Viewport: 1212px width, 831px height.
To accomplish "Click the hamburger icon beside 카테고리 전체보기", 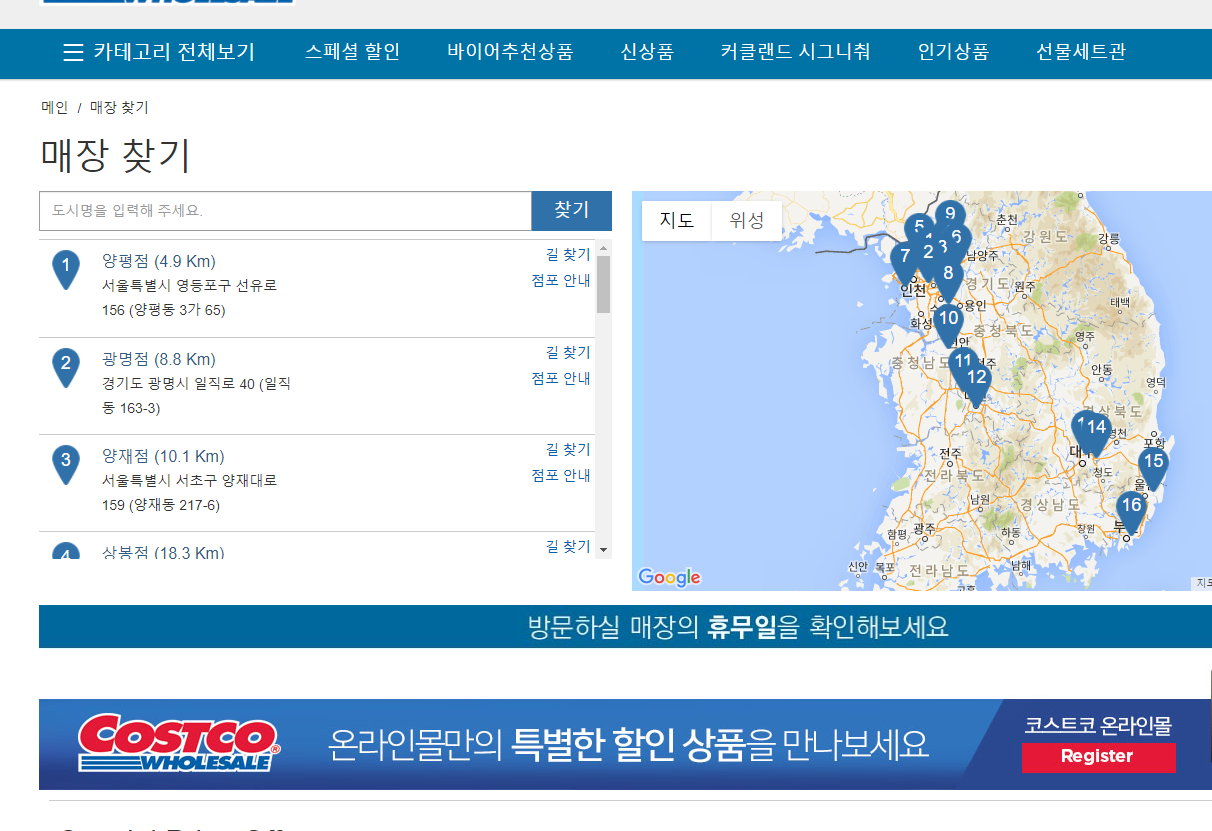I will pos(73,53).
